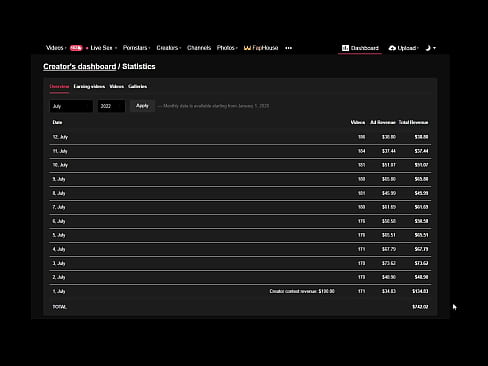Click the Ad Revenue column header
This screenshot has height=366, width=488.
click(383, 122)
